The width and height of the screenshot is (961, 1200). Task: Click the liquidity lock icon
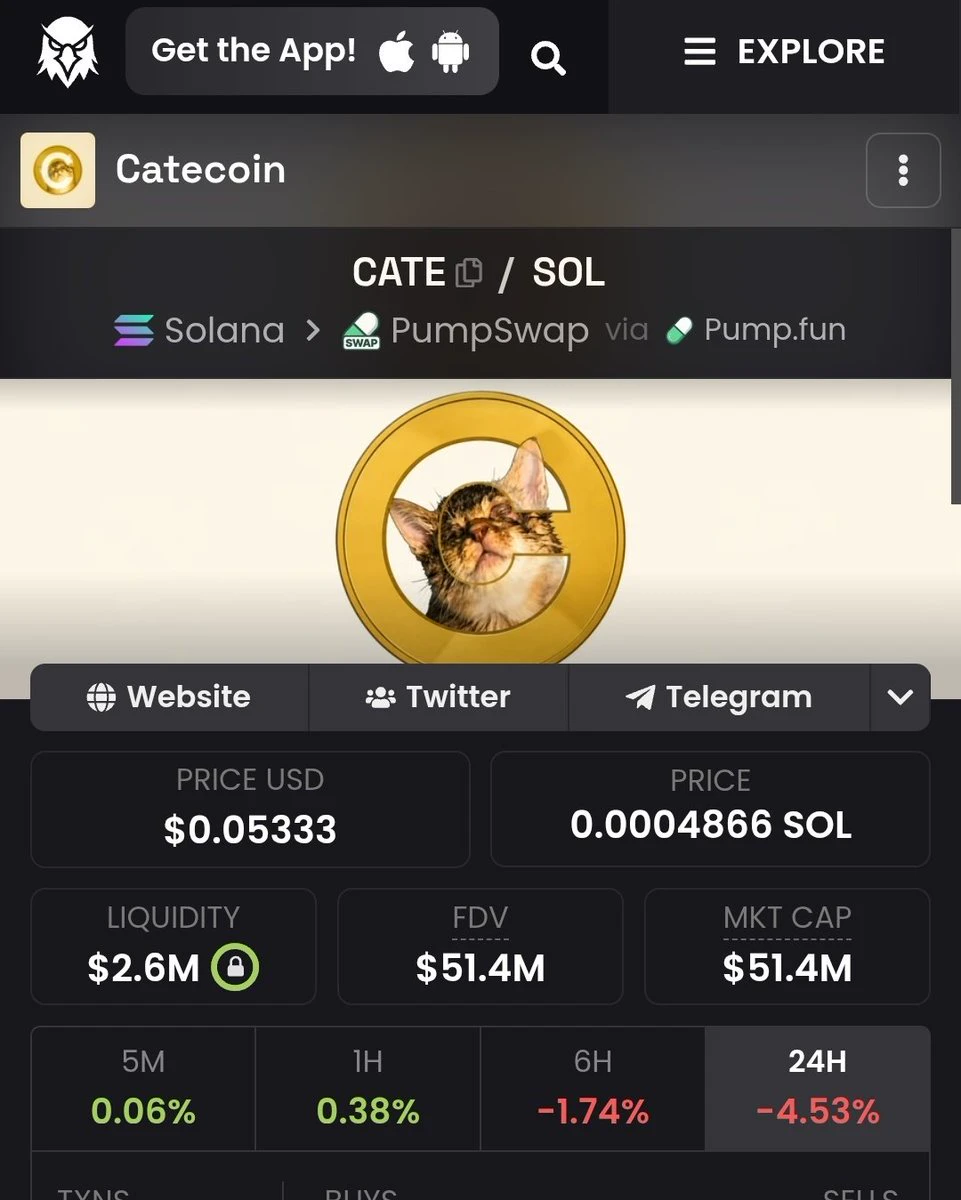(x=235, y=967)
